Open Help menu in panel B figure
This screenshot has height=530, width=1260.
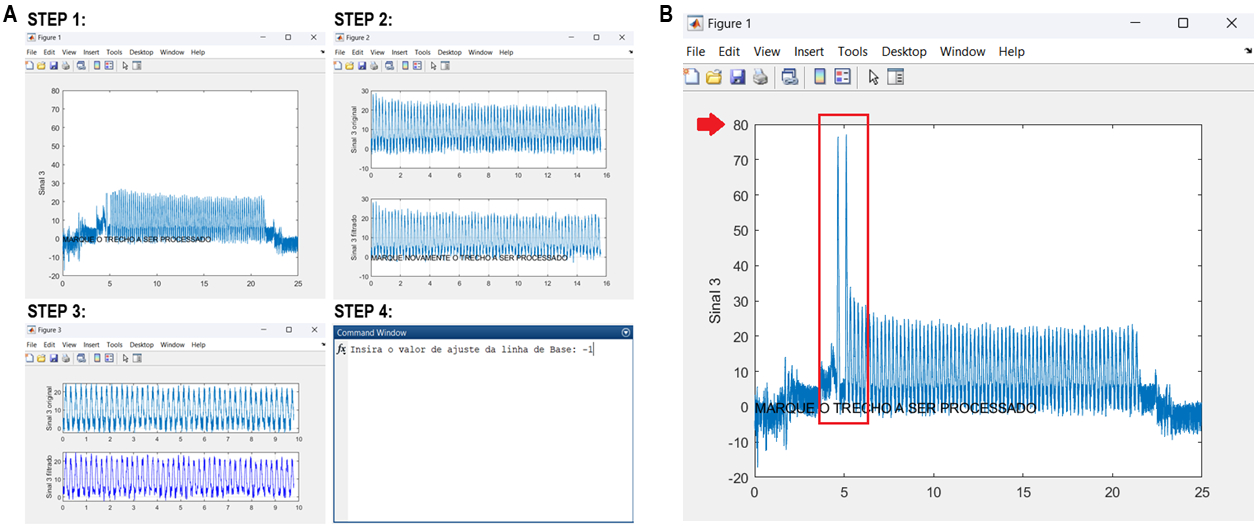(x=1011, y=51)
